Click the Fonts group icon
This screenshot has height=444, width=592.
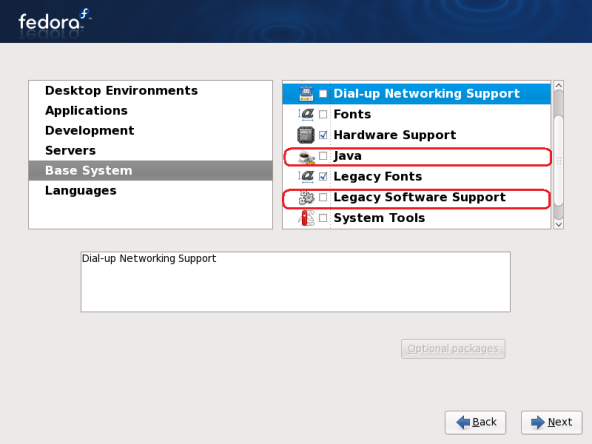306,114
